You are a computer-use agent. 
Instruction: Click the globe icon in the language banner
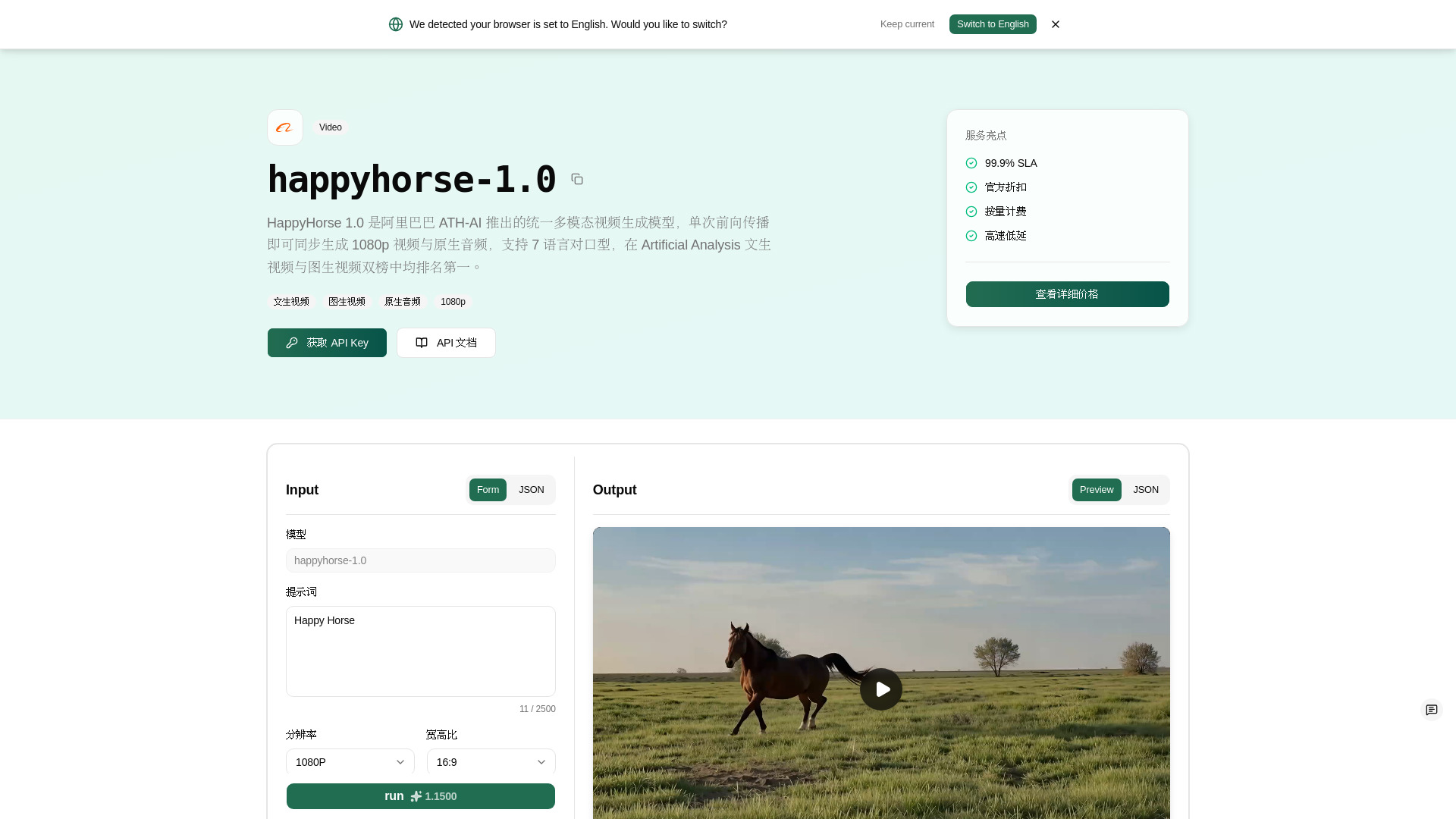click(x=396, y=24)
